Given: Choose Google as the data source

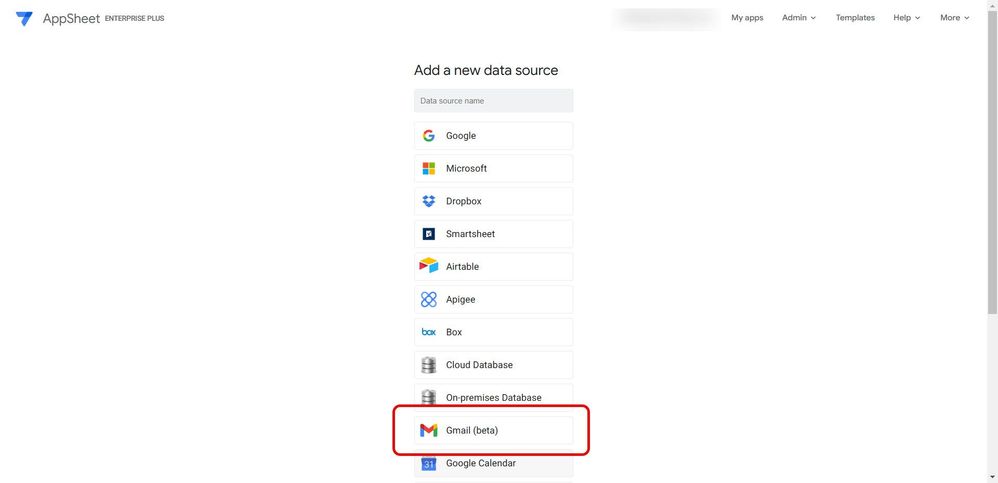Looking at the screenshot, I should click(x=493, y=136).
